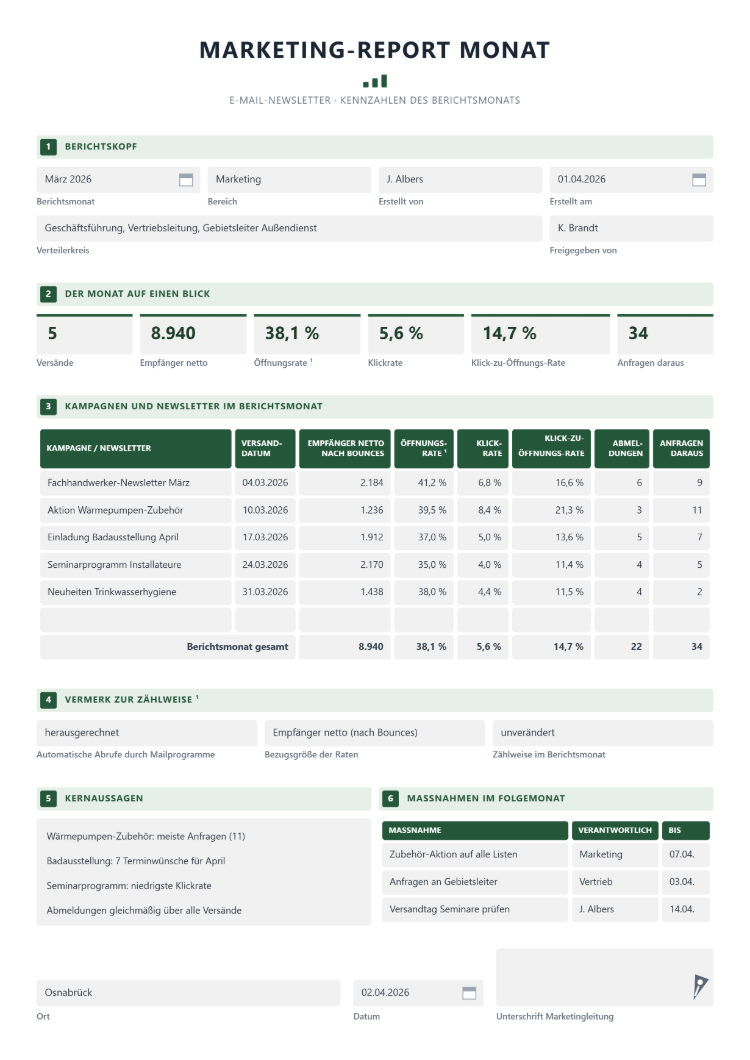The image size is (750, 1060).
Task: Click the Empfänger netto value 8.940
Action: (x=193, y=334)
